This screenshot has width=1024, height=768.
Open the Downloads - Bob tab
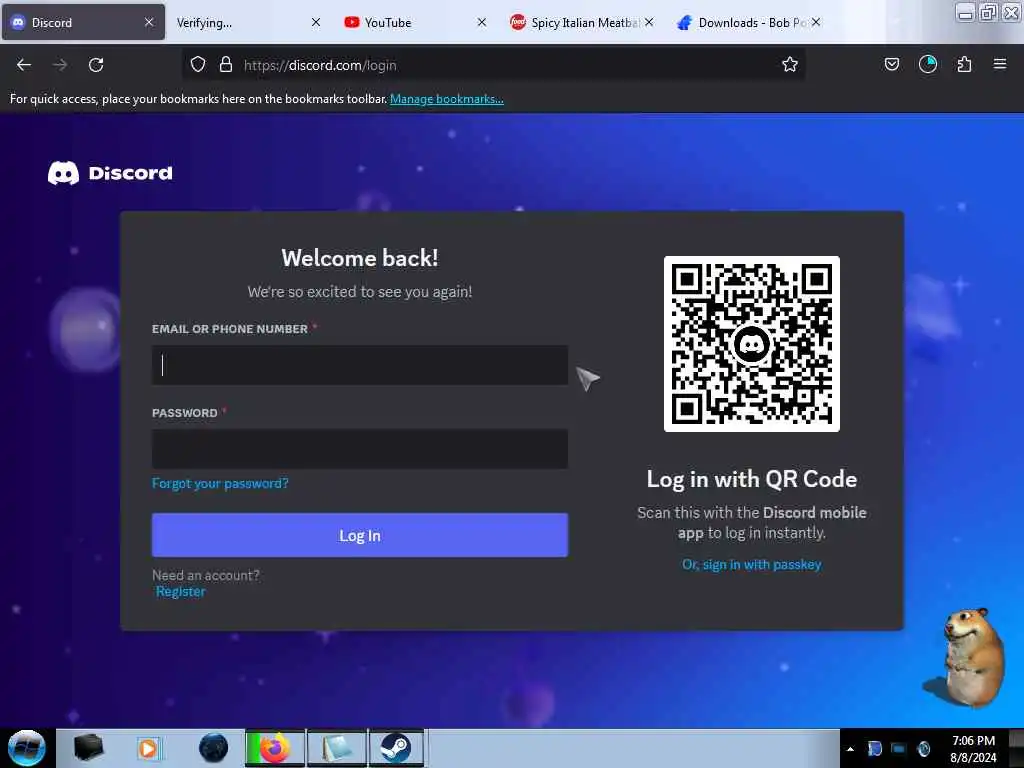751,23
